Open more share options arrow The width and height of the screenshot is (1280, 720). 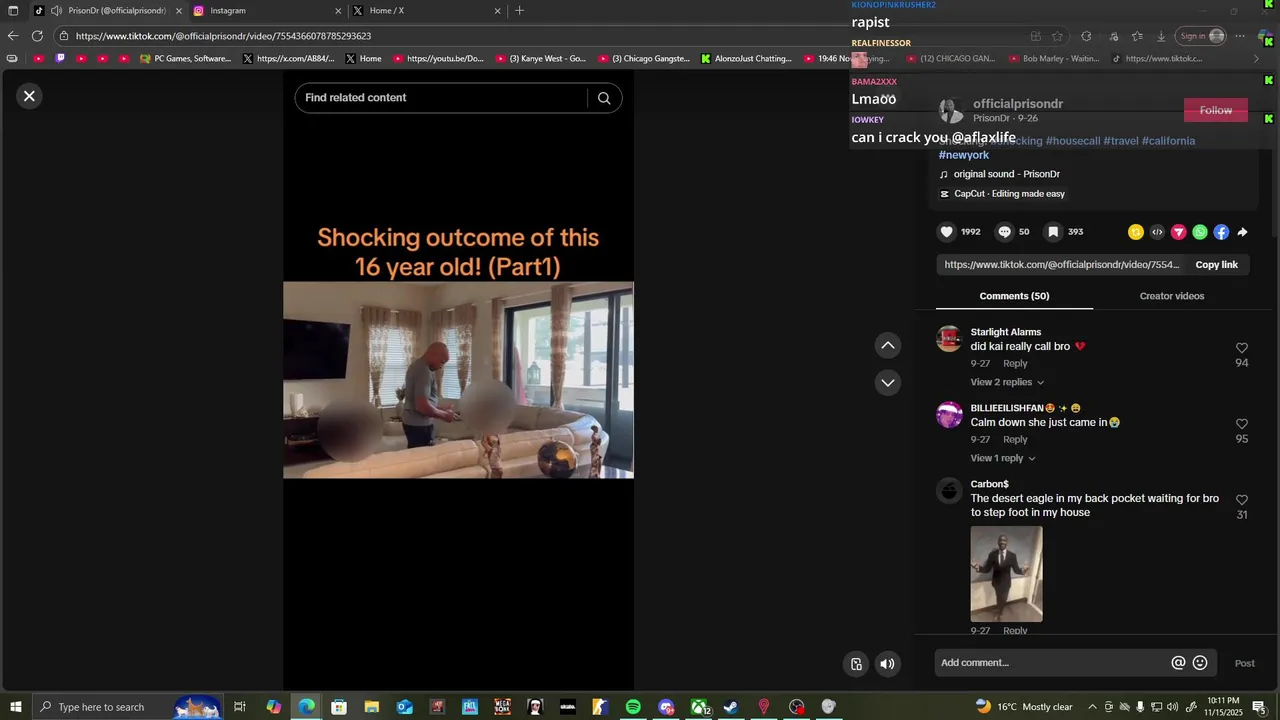(x=1242, y=232)
